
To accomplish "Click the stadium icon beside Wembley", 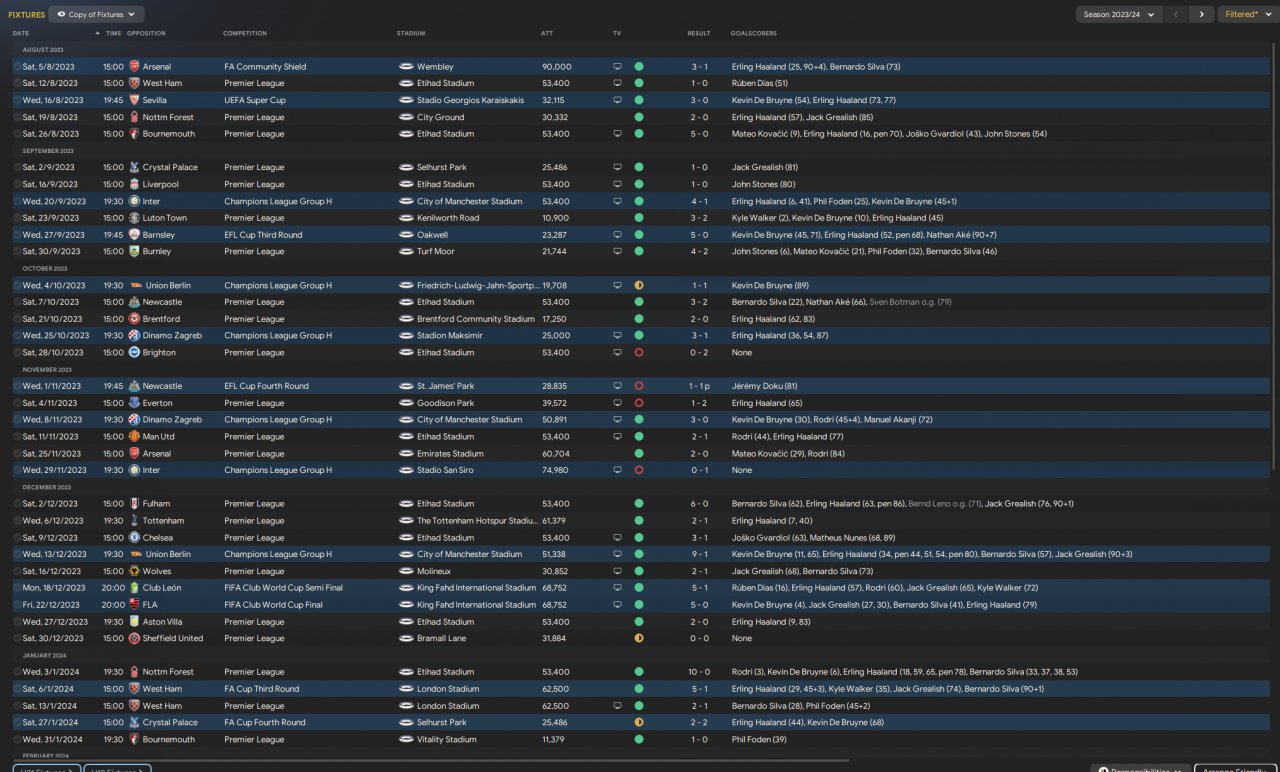I will pos(406,67).
